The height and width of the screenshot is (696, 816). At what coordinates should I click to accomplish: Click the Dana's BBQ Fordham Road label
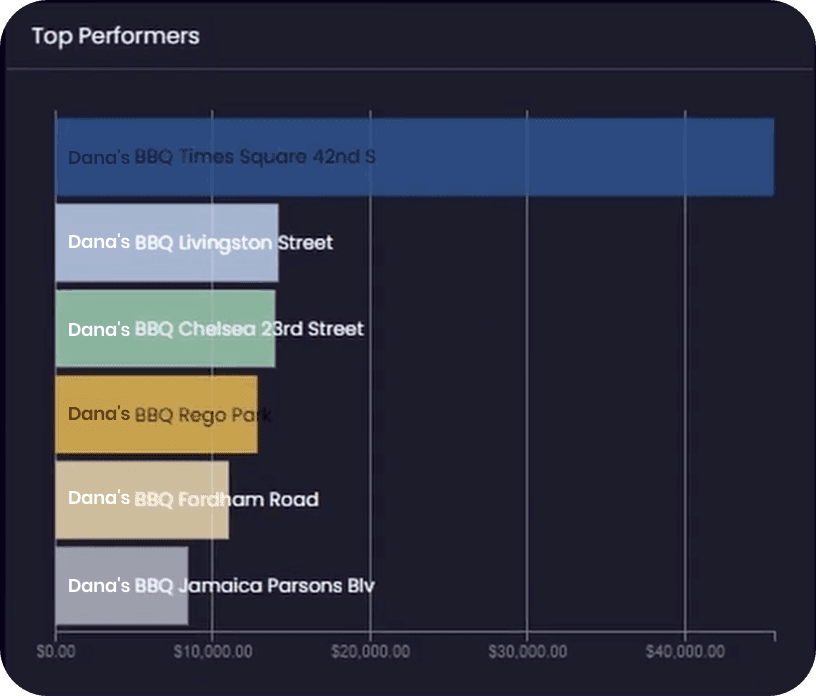coord(193,499)
